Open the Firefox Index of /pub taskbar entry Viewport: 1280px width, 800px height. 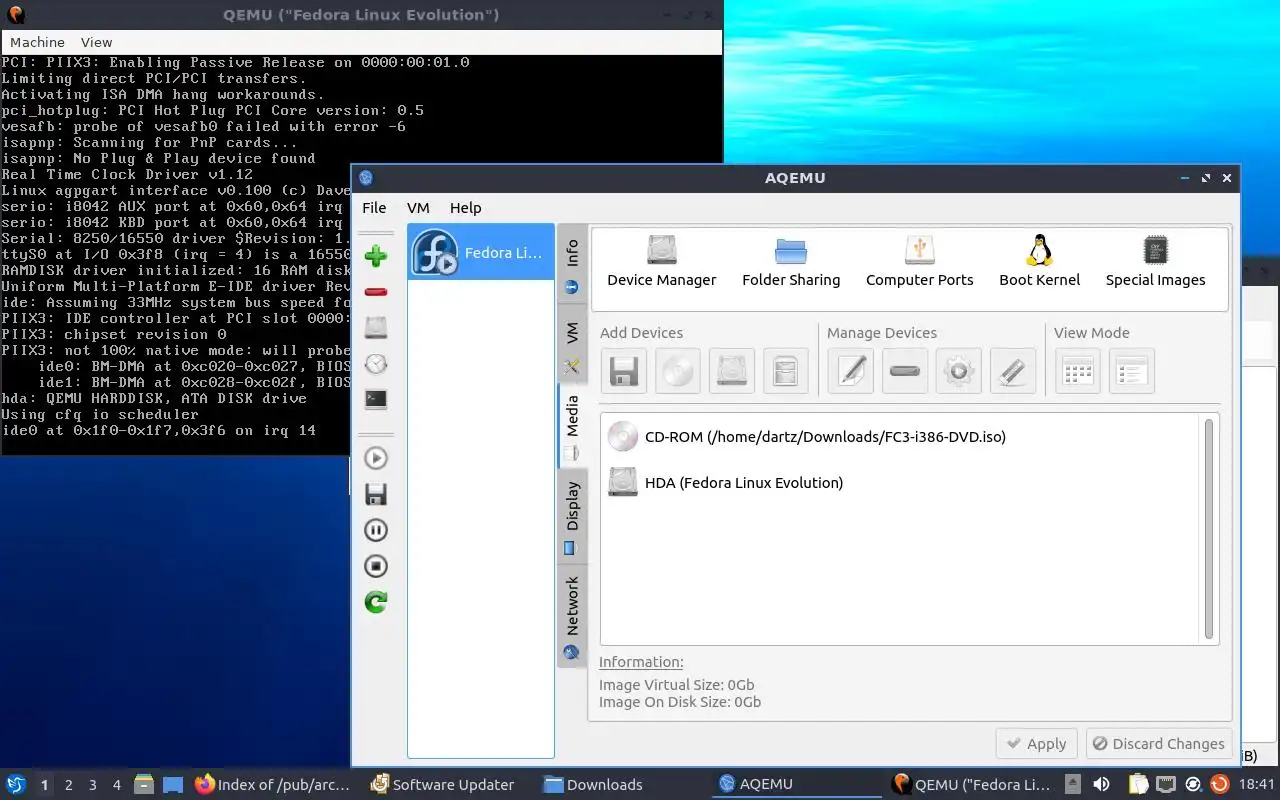point(273,785)
